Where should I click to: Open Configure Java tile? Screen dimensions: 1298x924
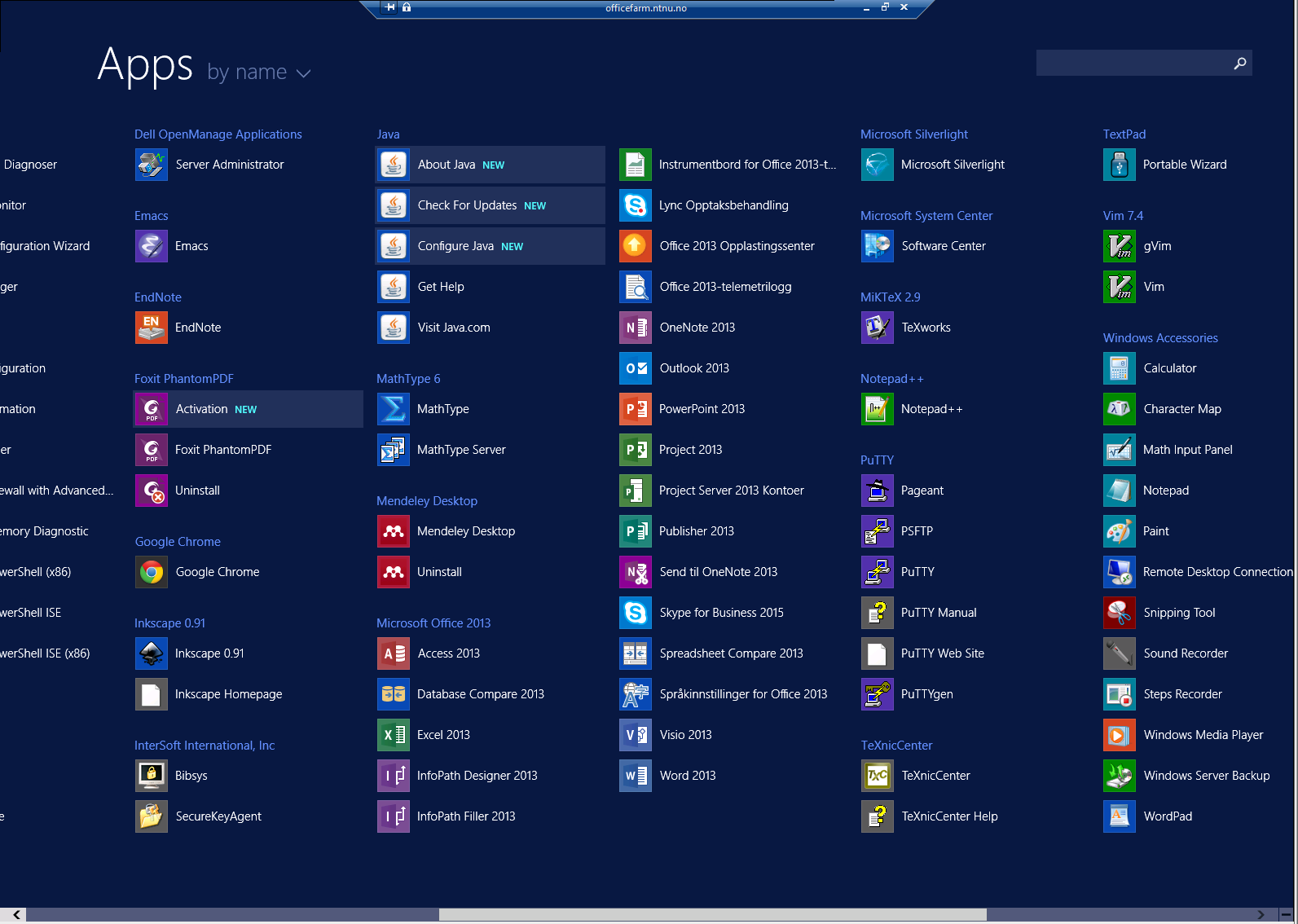click(x=491, y=246)
